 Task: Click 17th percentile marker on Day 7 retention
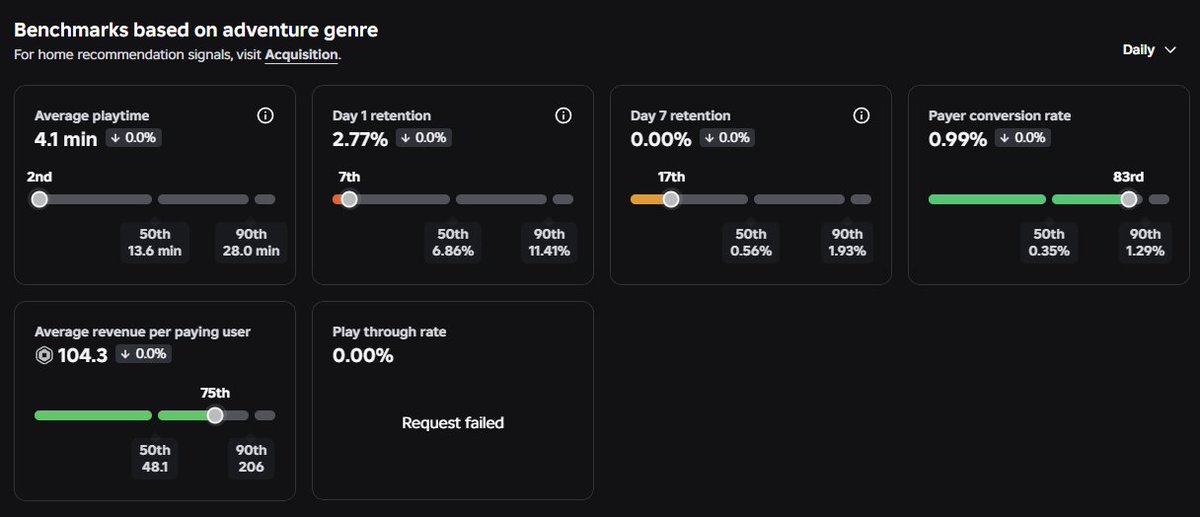(671, 199)
